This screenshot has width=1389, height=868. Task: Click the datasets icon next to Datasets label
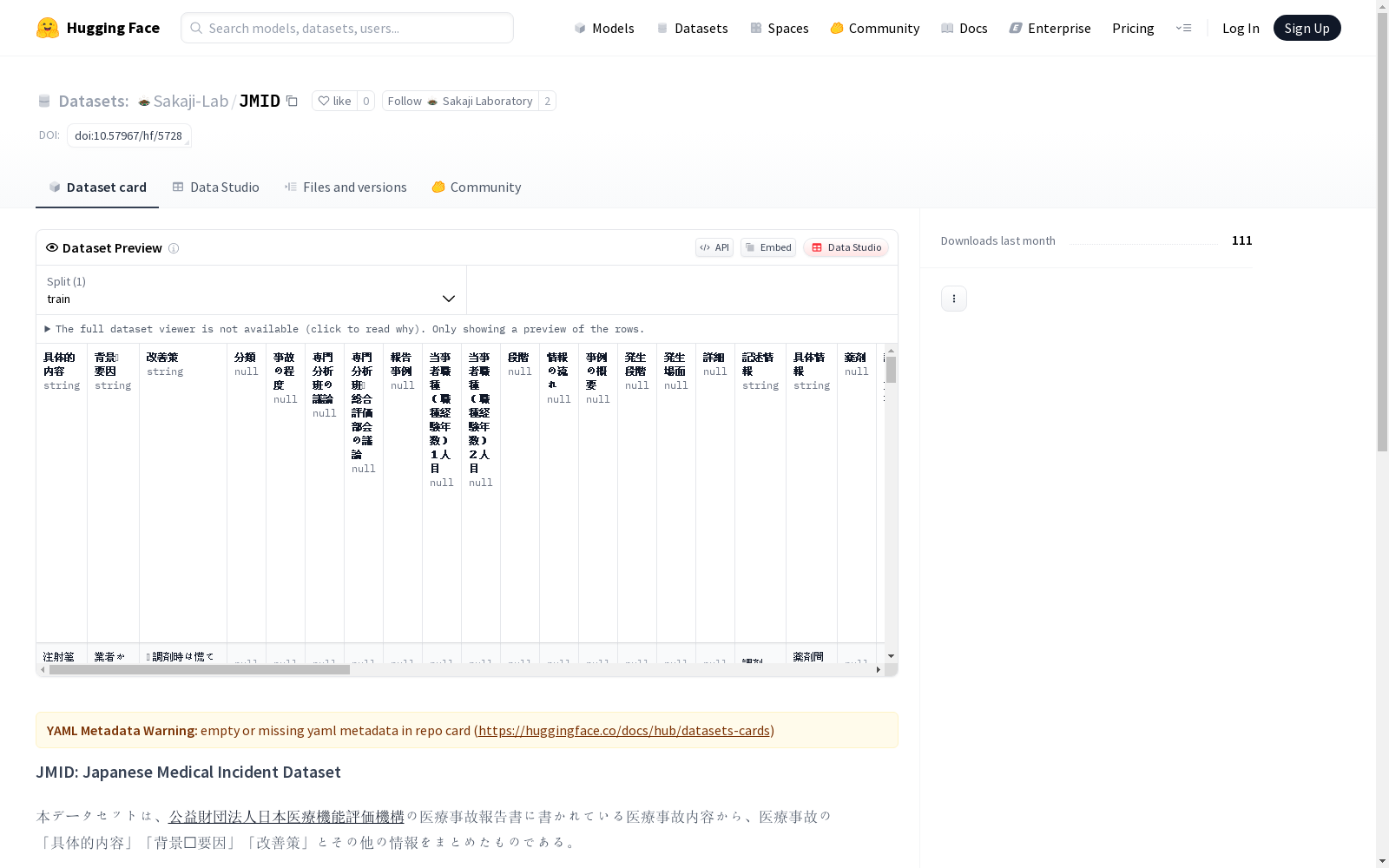coord(44,102)
